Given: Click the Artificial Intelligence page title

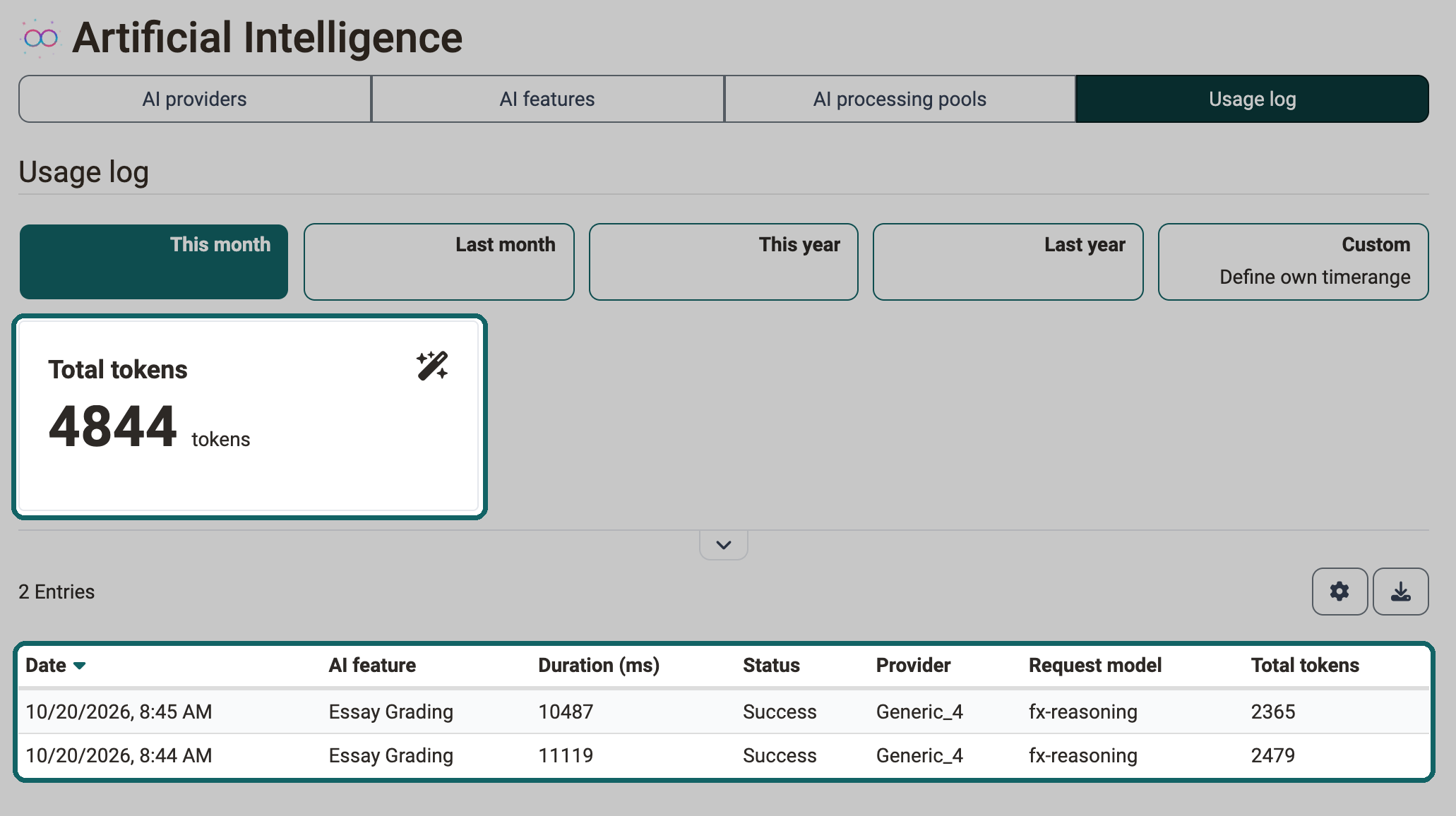Looking at the screenshot, I should (267, 37).
